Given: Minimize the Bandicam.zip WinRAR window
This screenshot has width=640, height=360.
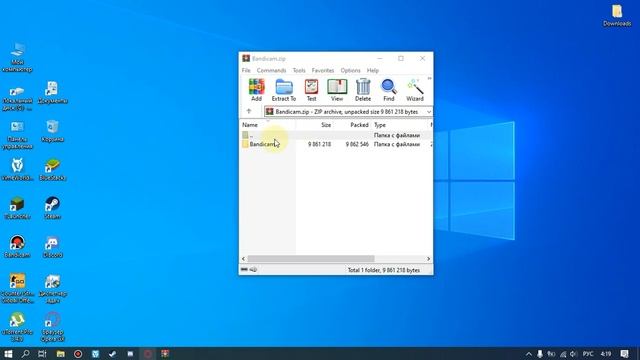Looking at the screenshot, I should pyautogui.click(x=380, y=58).
